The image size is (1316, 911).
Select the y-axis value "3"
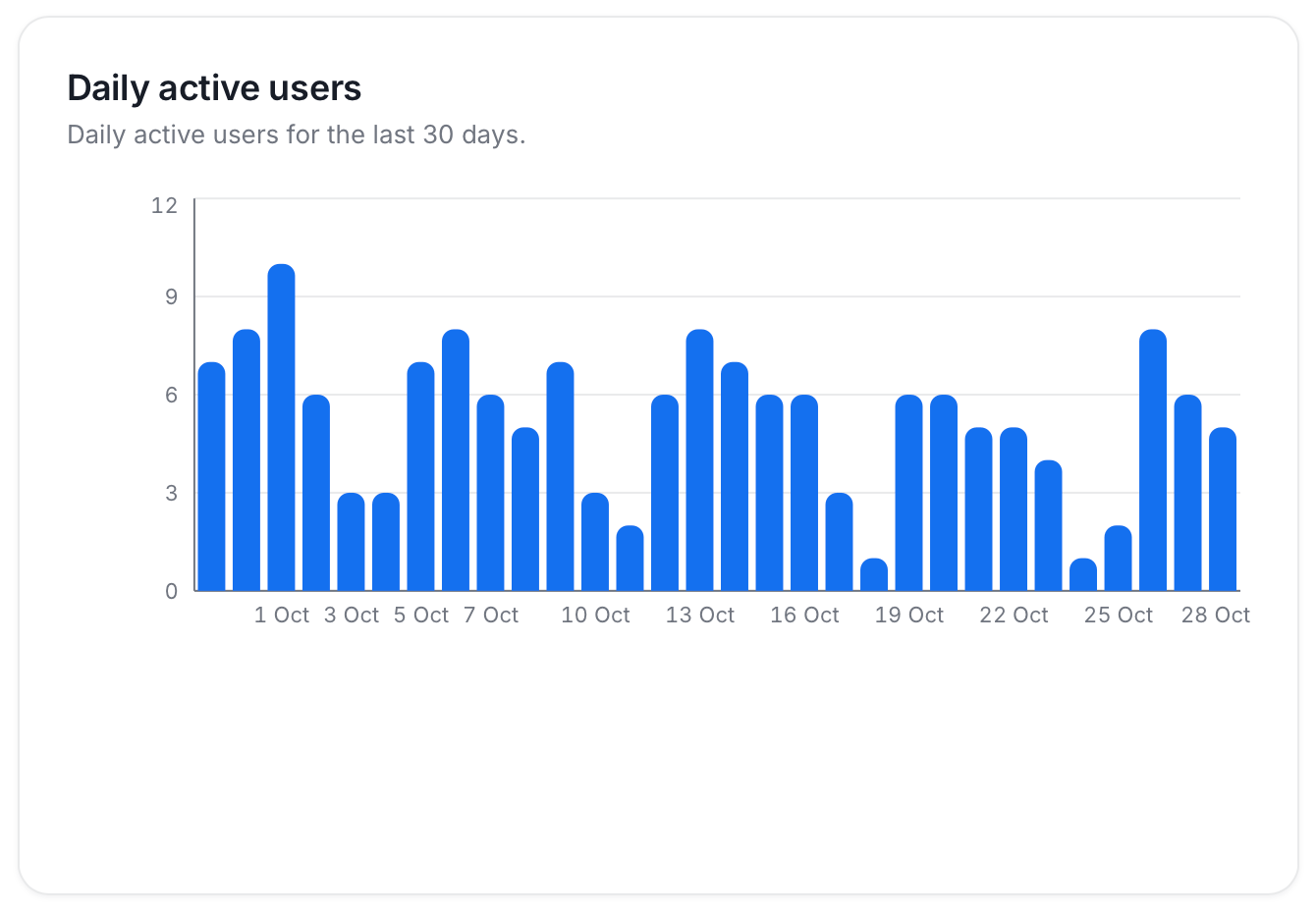(172, 493)
